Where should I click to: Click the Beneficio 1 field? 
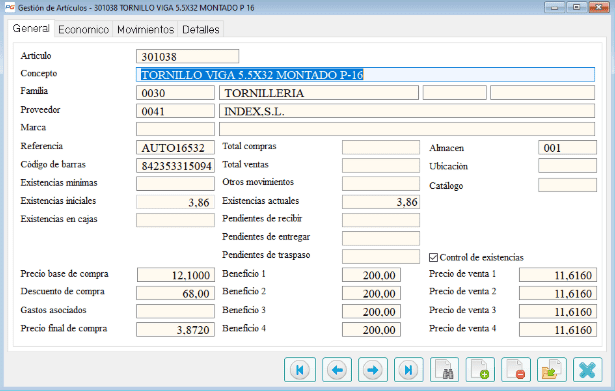[371, 275]
